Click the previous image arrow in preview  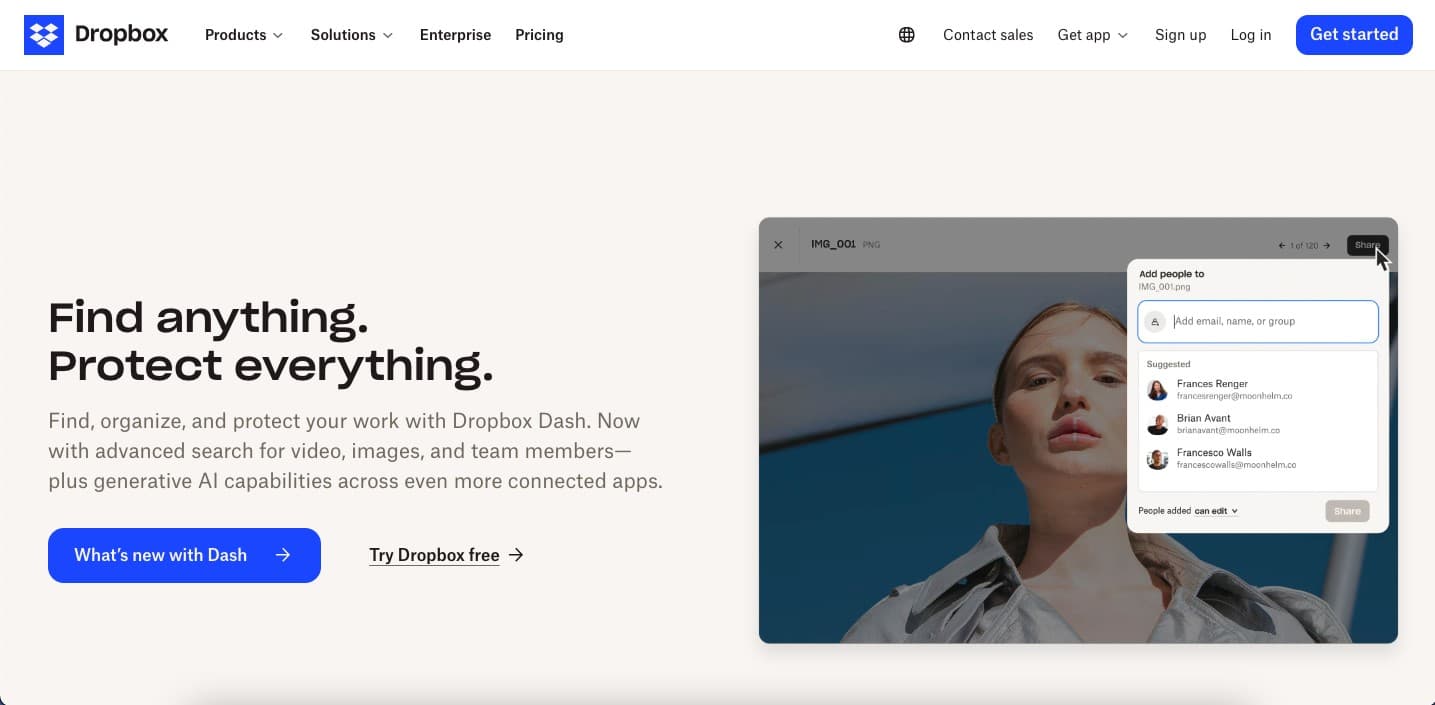(x=1282, y=246)
